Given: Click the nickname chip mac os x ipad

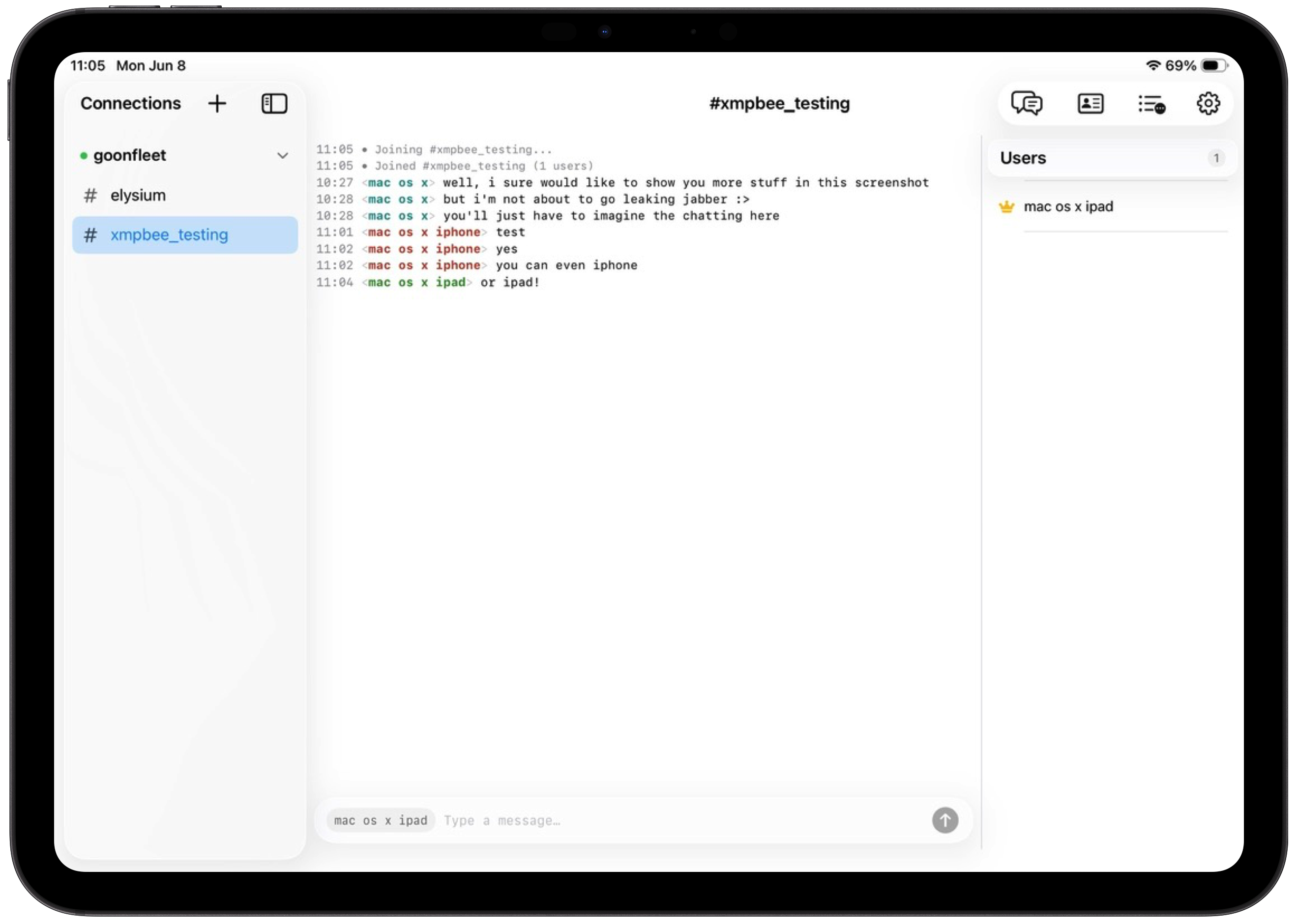Looking at the screenshot, I should [381, 820].
